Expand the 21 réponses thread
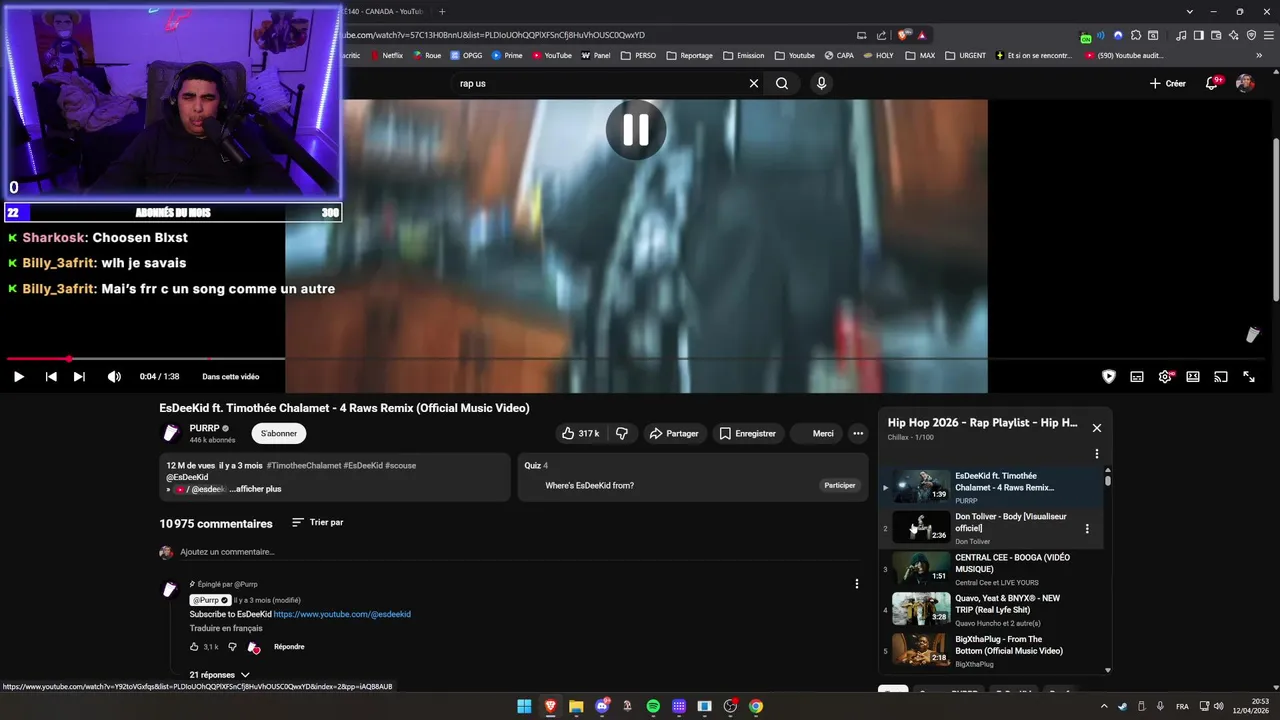 [219, 675]
